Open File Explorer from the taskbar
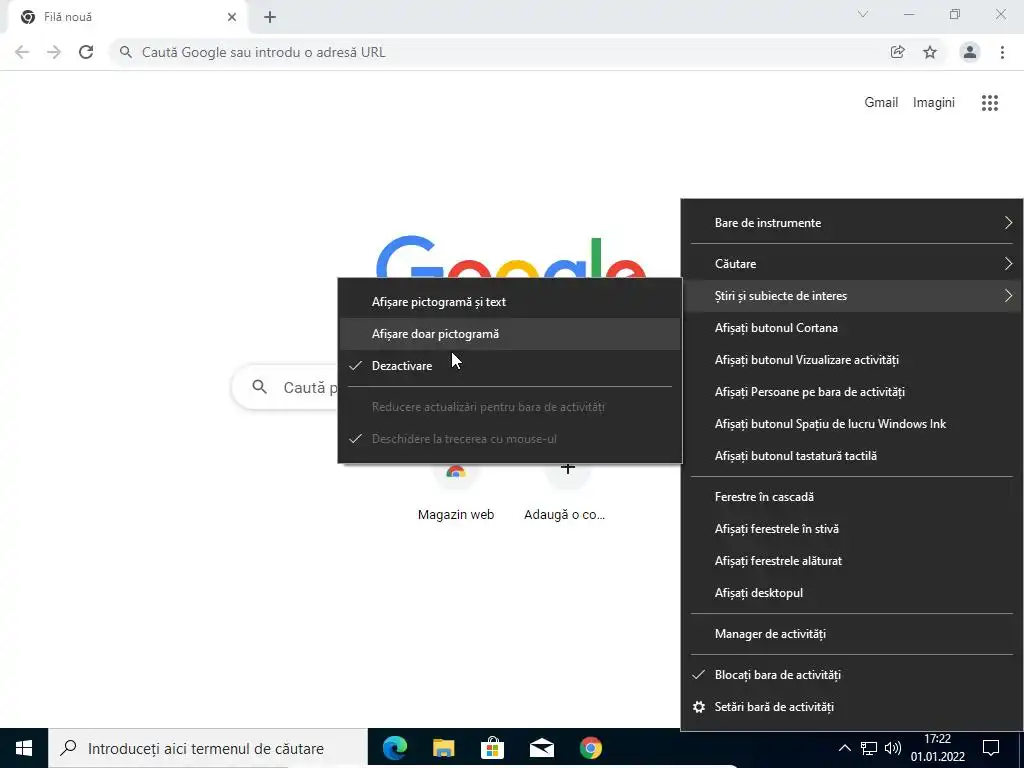Screen dimensions: 1024x768 click(x=444, y=748)
